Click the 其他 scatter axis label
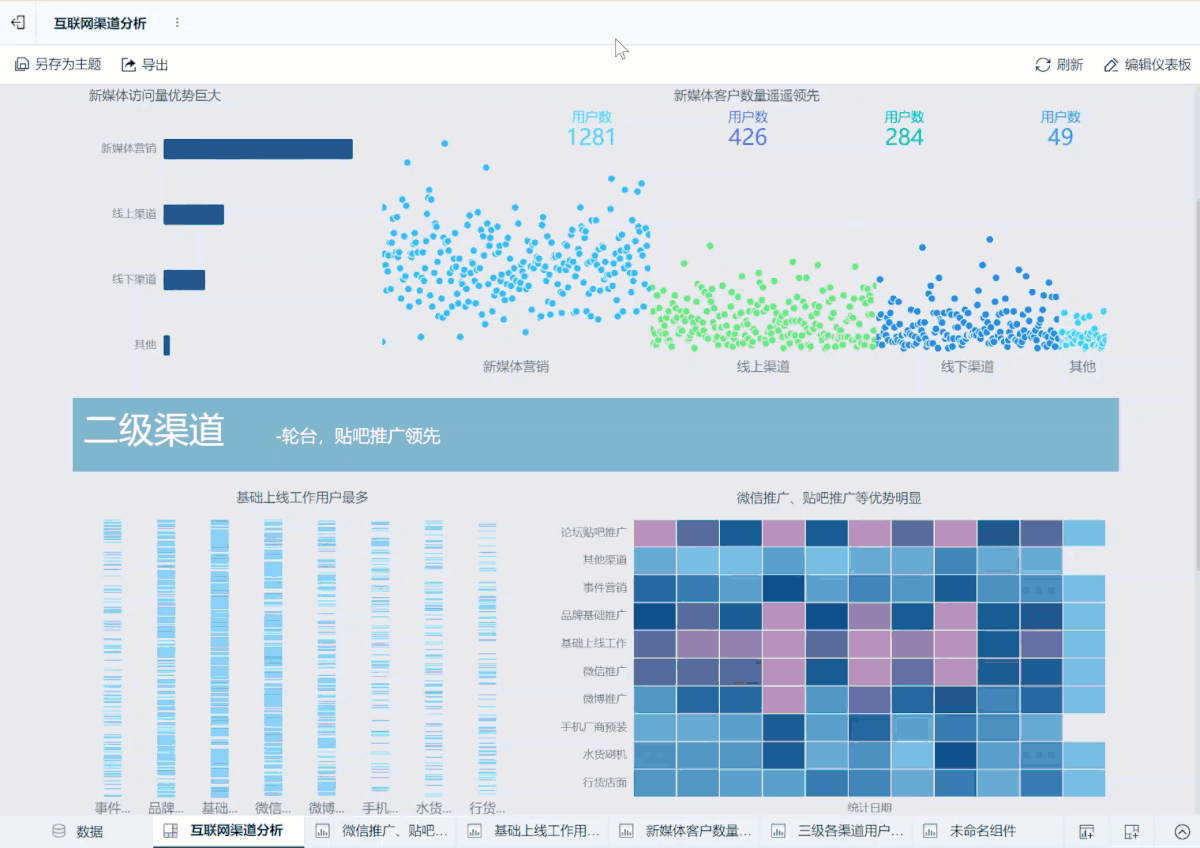 point(1082,366)
